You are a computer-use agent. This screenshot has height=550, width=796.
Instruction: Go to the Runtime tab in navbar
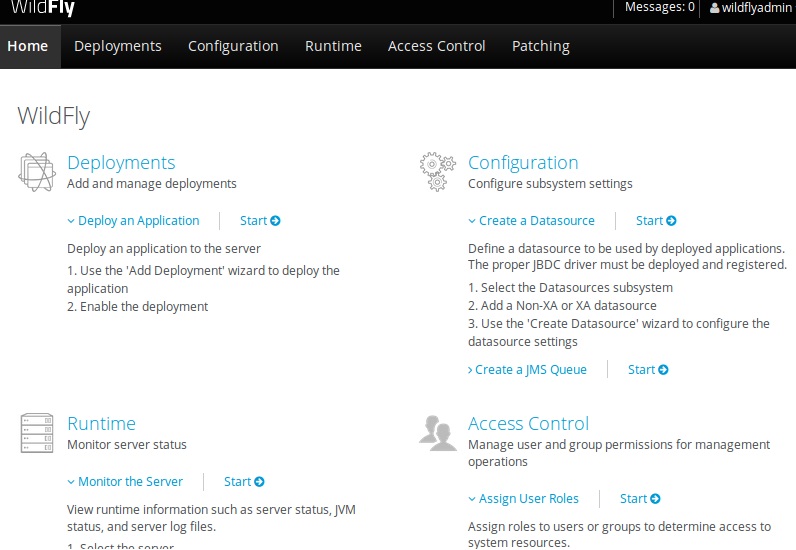(x=334, y=46)
